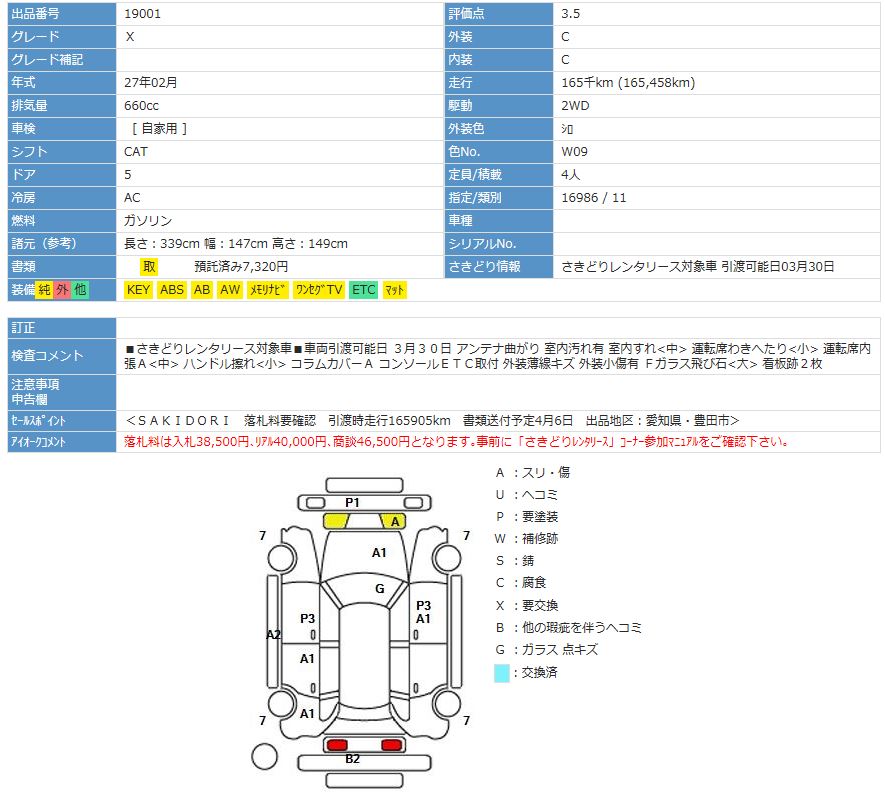This screenshot has height=807, width=885.
Task: Click the cyan 交換済 legend swatch
Action: tap(501, 673)
